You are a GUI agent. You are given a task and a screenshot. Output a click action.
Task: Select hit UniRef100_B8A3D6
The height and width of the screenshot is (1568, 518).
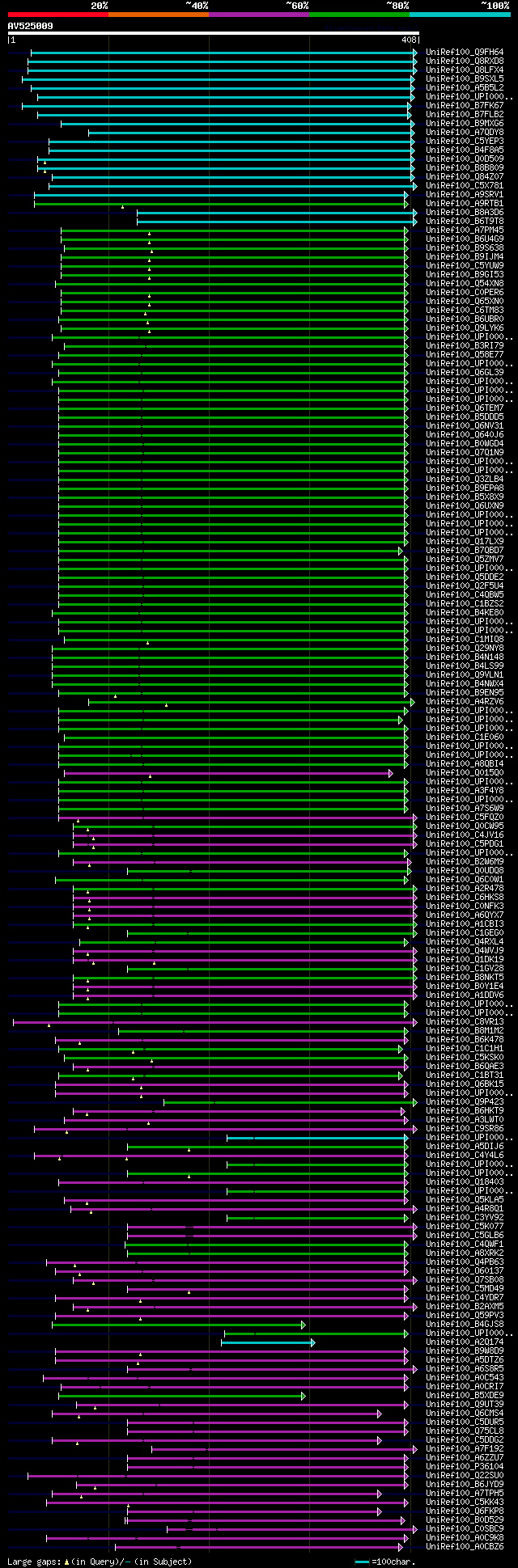tap(465, 213)
